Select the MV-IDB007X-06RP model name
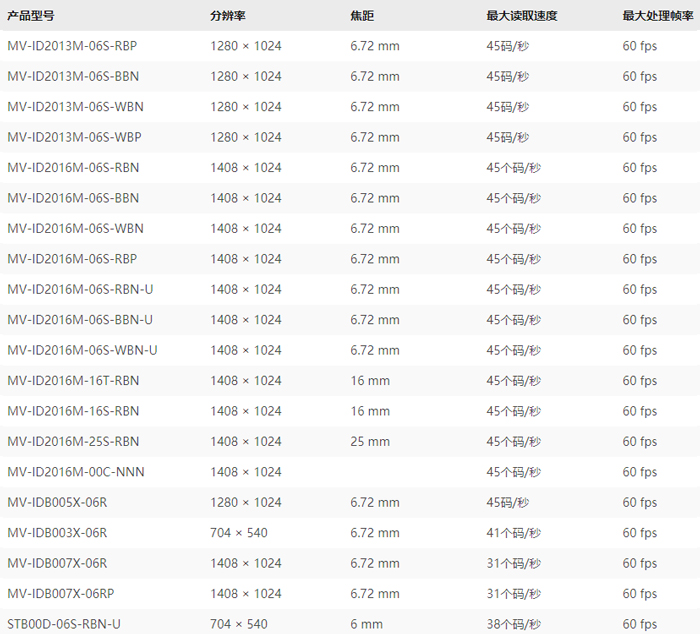Screen dimensions: 700x634 coord(61,594)
